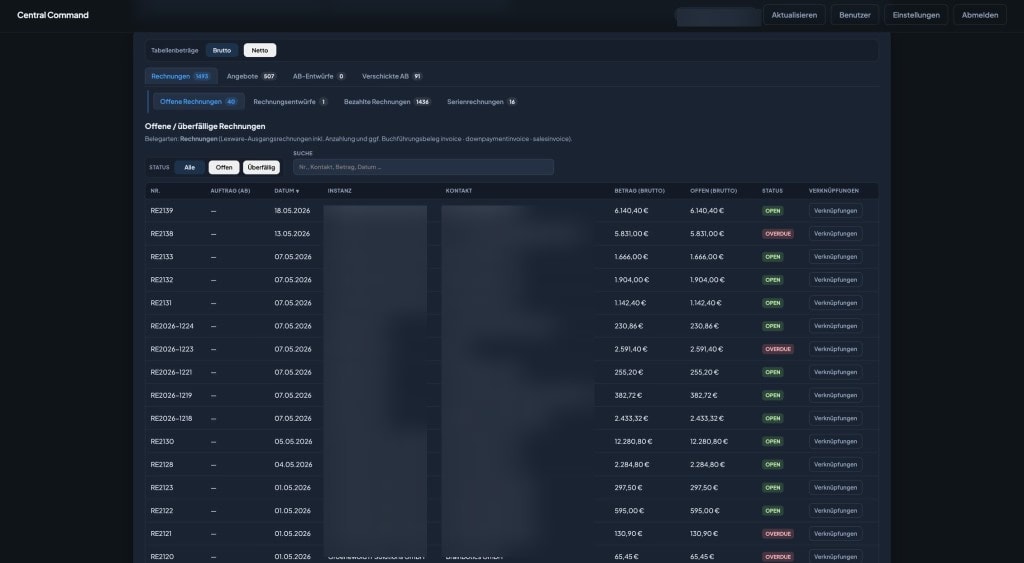Click the amount 12.280,80 € under Betrag

633,442
